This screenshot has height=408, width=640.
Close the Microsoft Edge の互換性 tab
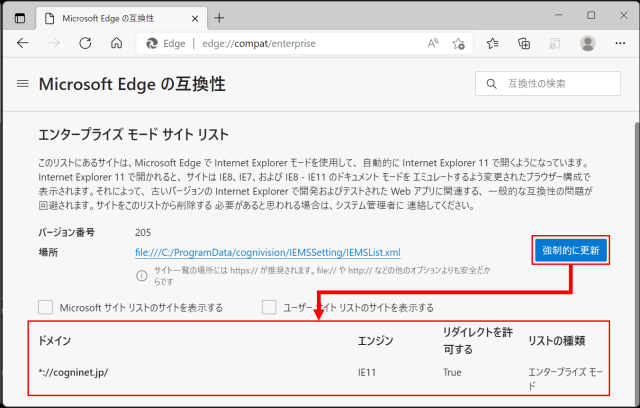pos(195,18)
